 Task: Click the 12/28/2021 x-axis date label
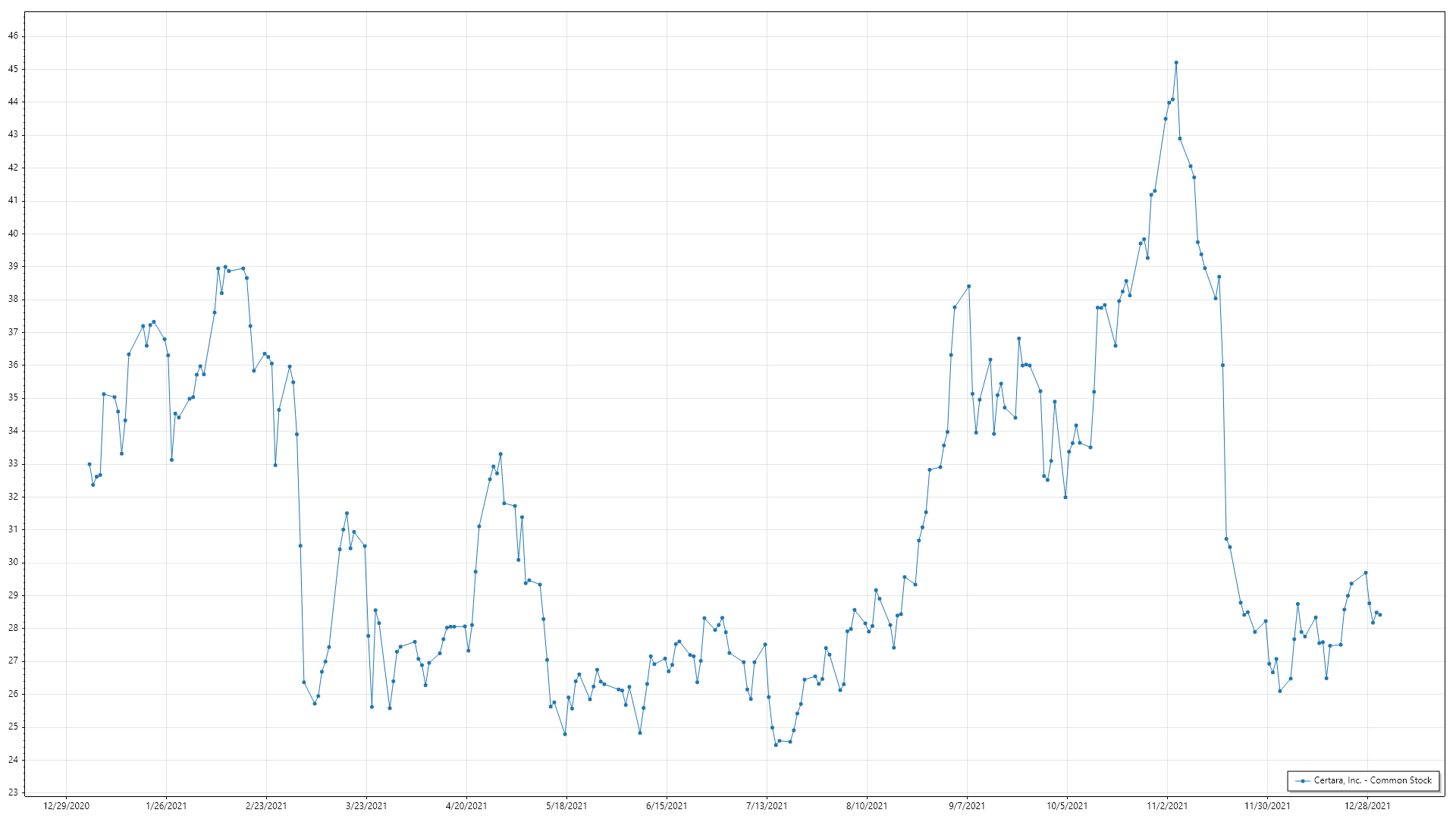pos(1367,806)
